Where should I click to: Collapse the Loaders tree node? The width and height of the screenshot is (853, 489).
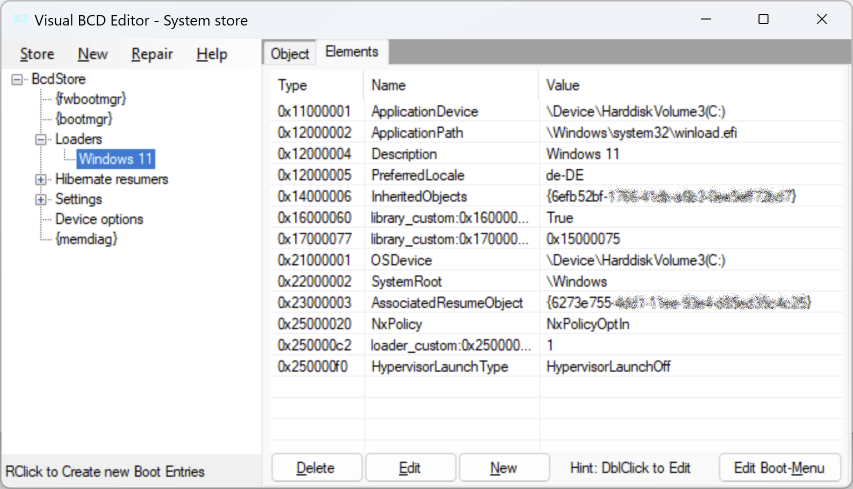coord(41,139)
